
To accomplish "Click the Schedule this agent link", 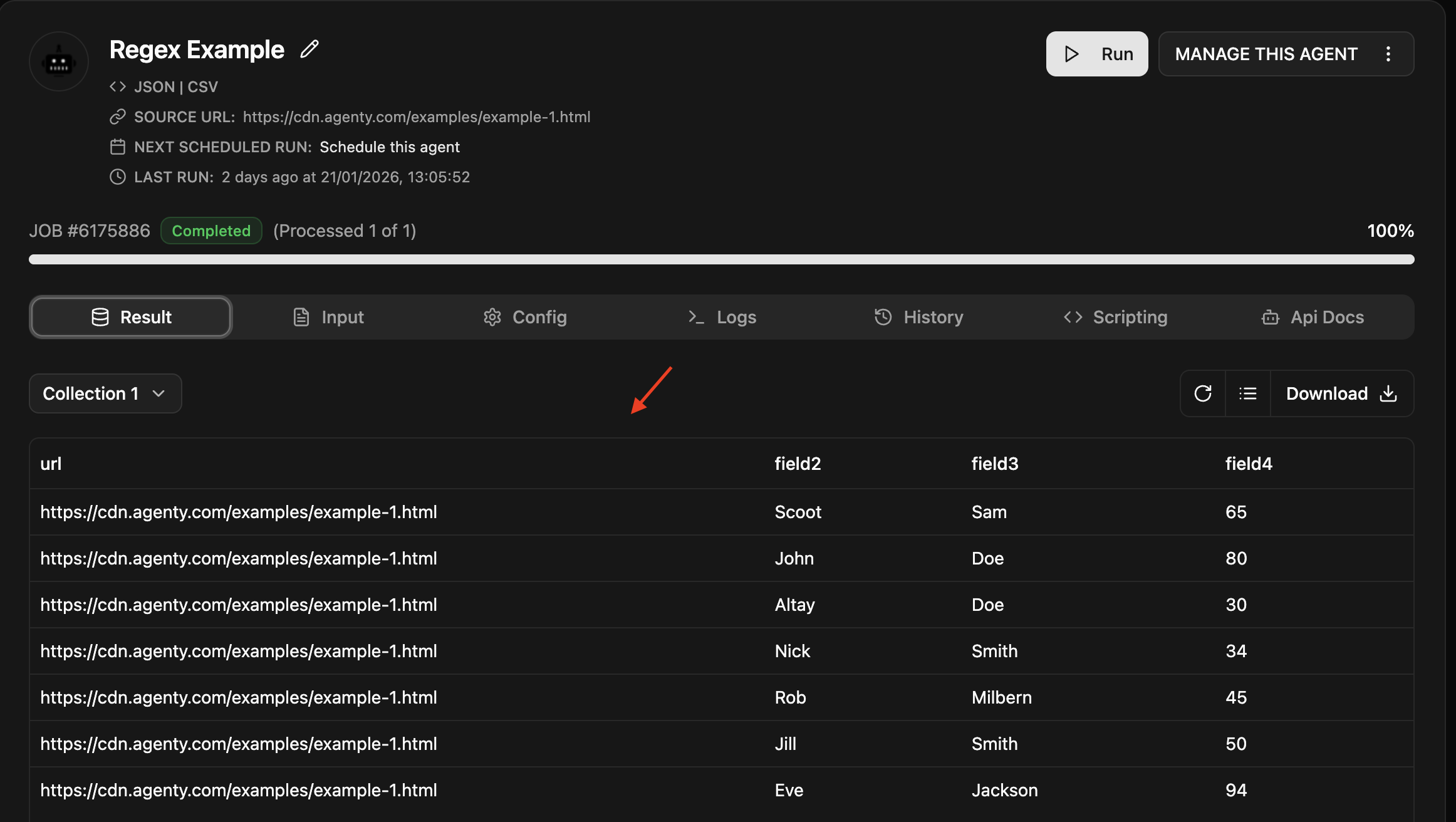I will click(x=389, y=147).
